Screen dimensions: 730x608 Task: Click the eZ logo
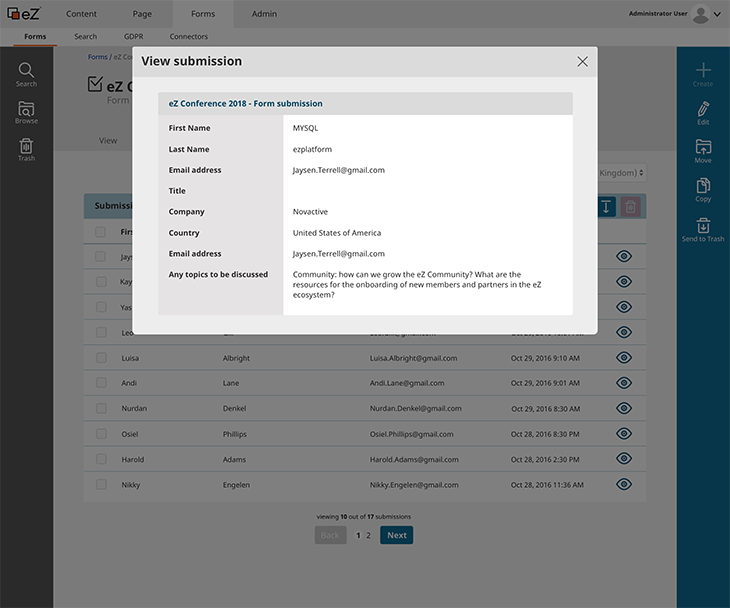[24, 14]
